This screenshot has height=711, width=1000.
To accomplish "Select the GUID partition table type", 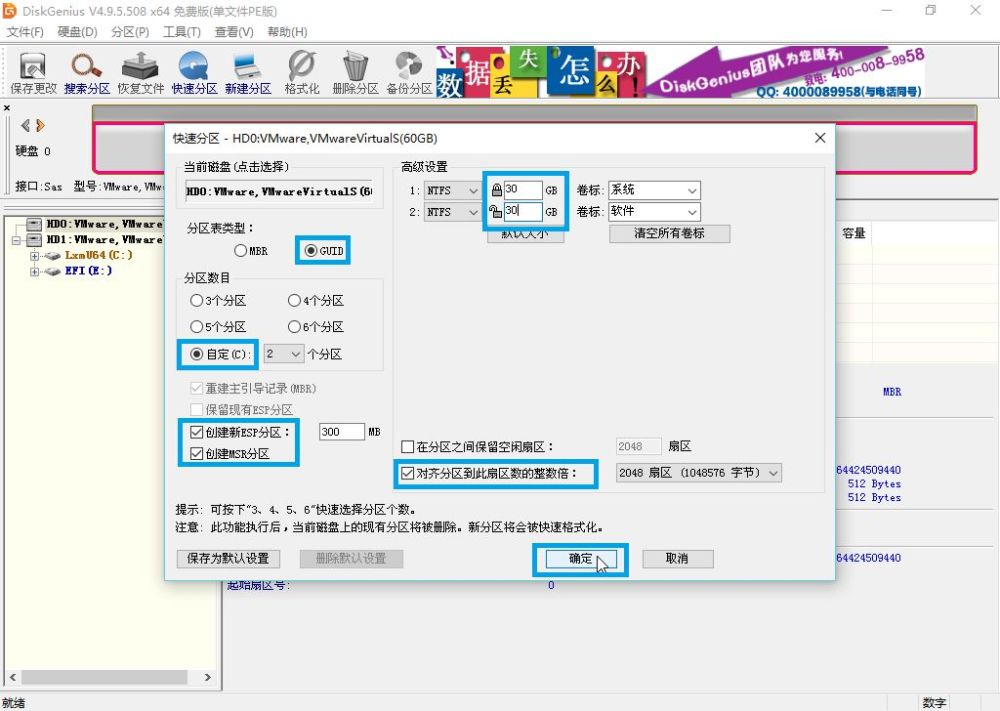I will pyautogui.click(x=324, y=251).
